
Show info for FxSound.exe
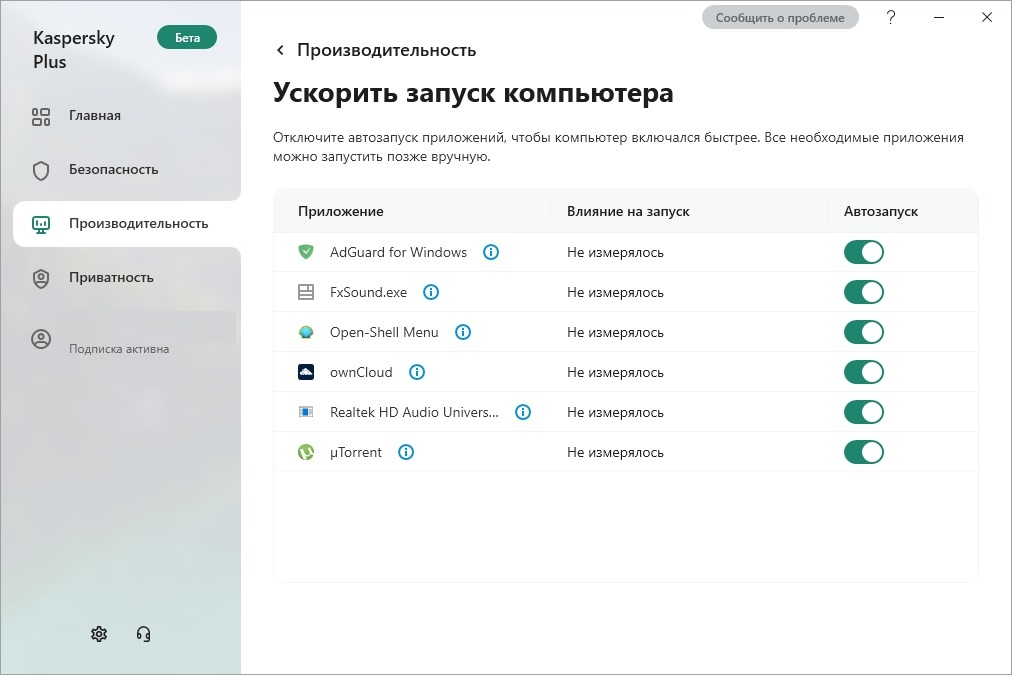tap(431, 292)
